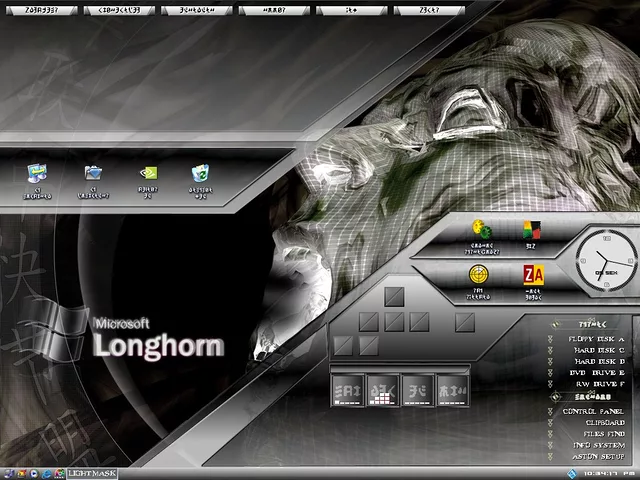Click the blue diamond system tray icon
640x480 pixels.
572,473
